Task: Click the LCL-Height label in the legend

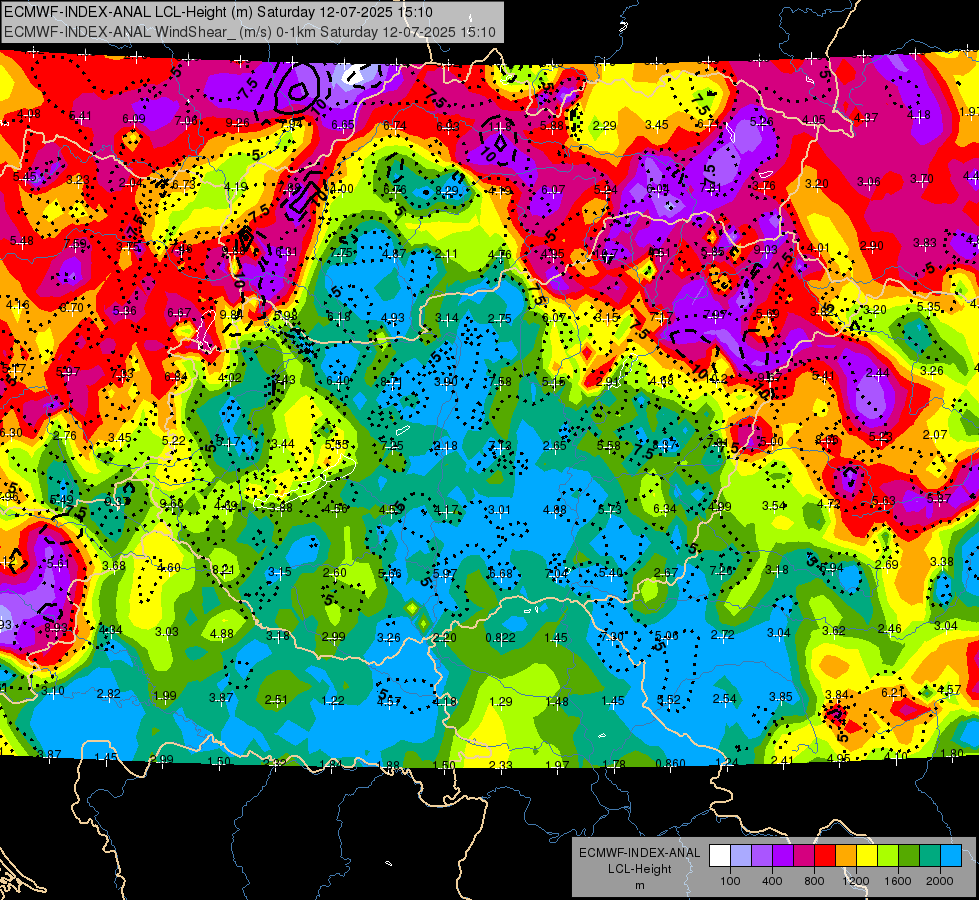Action: click(x=639, y=869)
